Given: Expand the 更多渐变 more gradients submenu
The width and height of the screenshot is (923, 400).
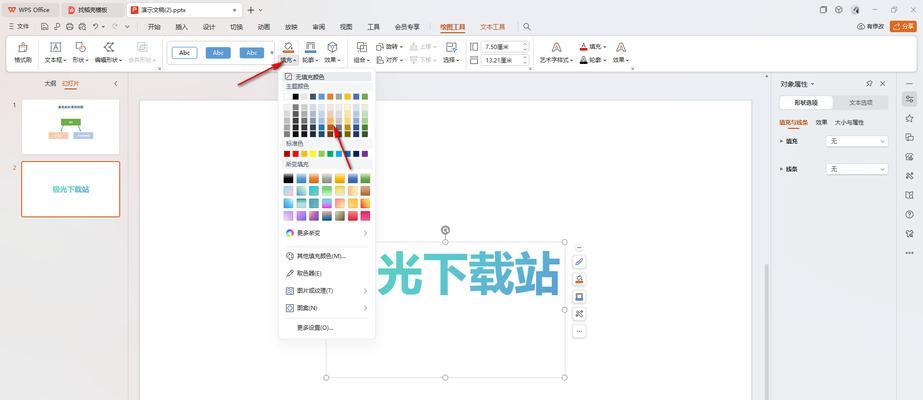Looking at the screenshot, I should (x=326, y=233).
